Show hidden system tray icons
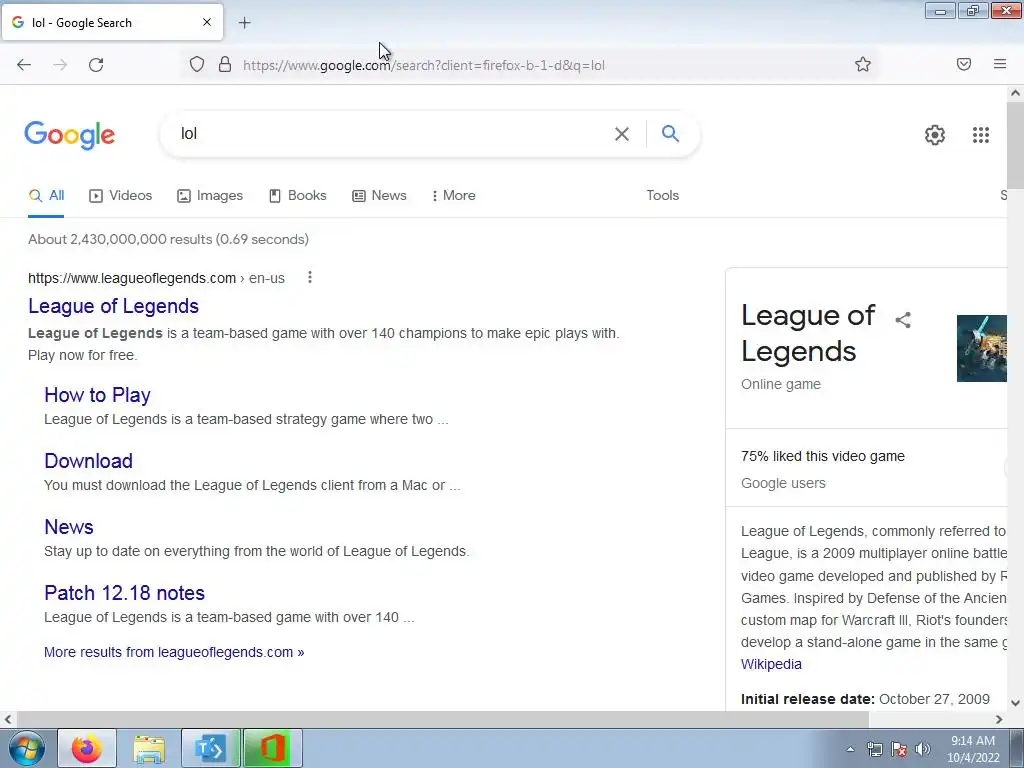Screen dimensions: 1024x768 (x=850, y=749)
